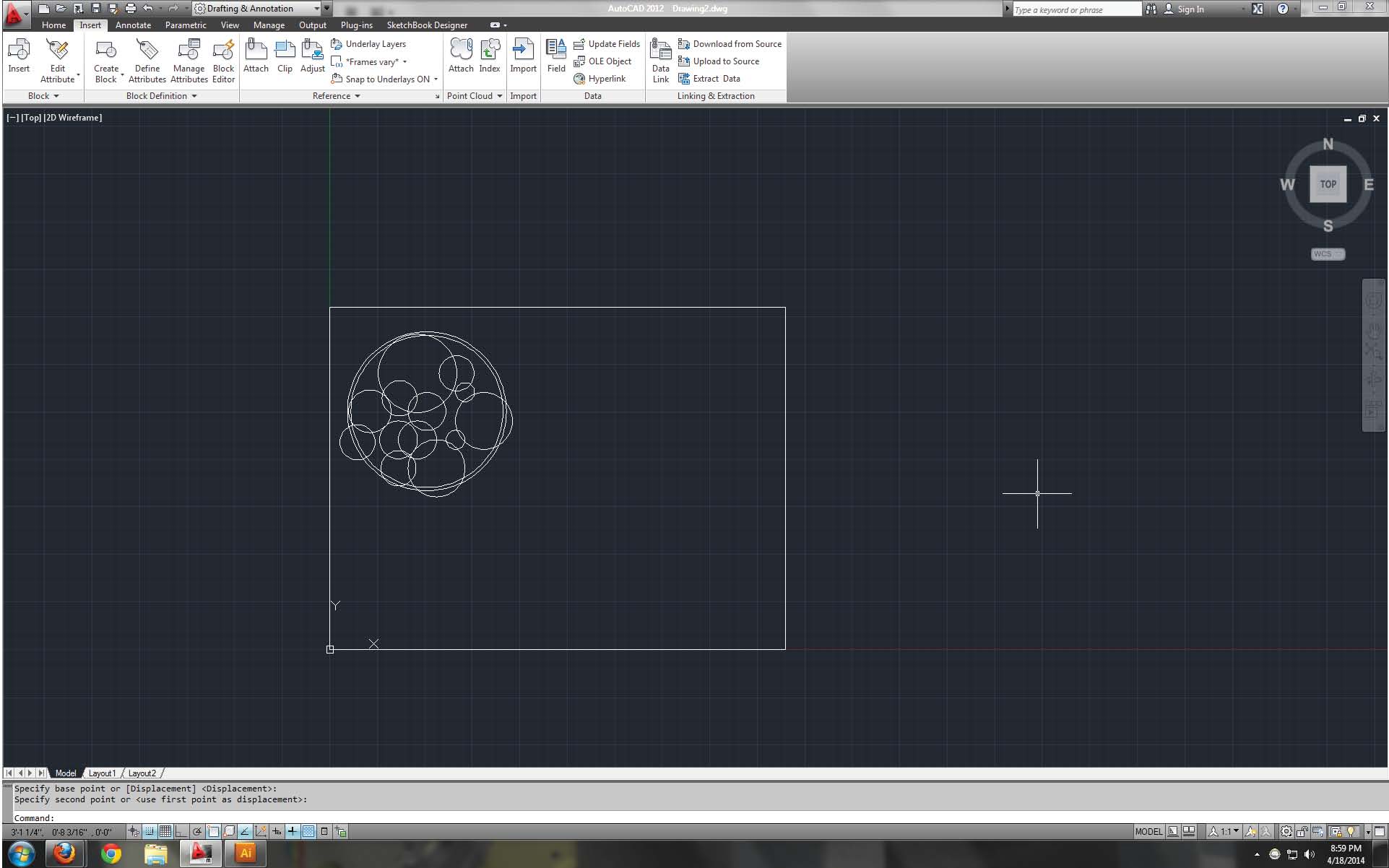Open Manage Attributes tool

[189, 61]
